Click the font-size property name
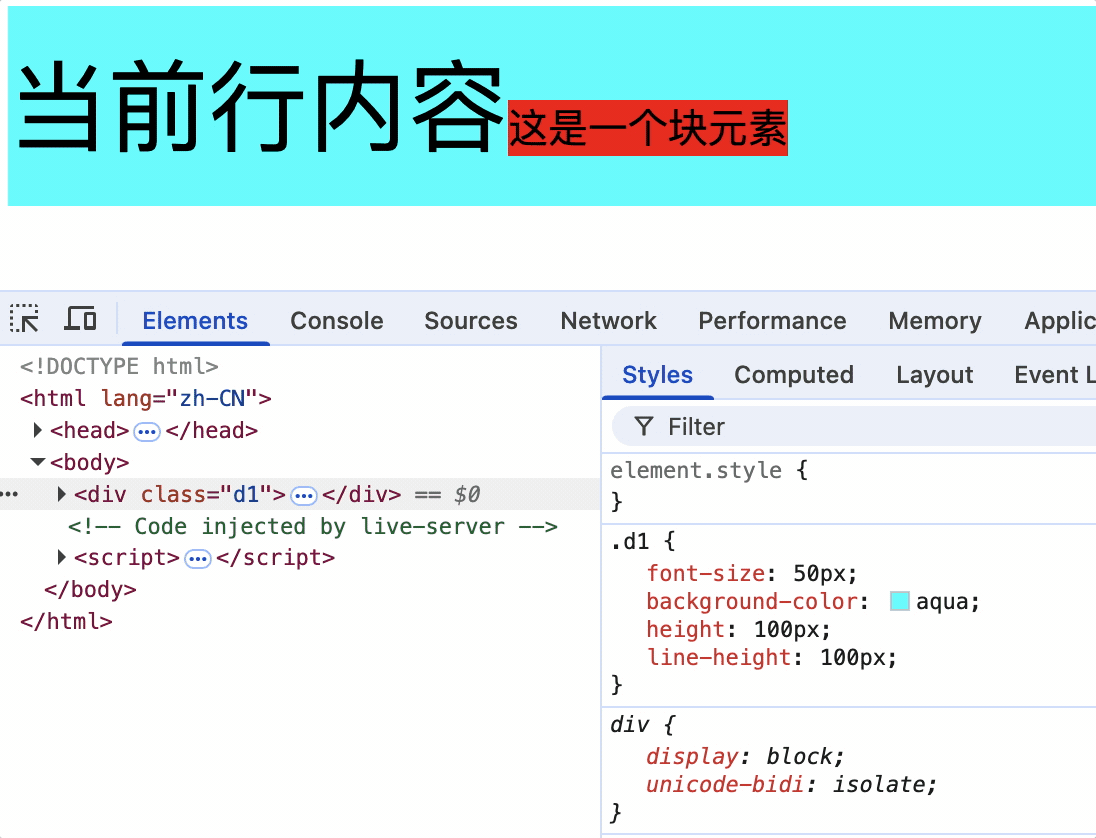The height and width of the screenshot is (838, 1096). 705,574
